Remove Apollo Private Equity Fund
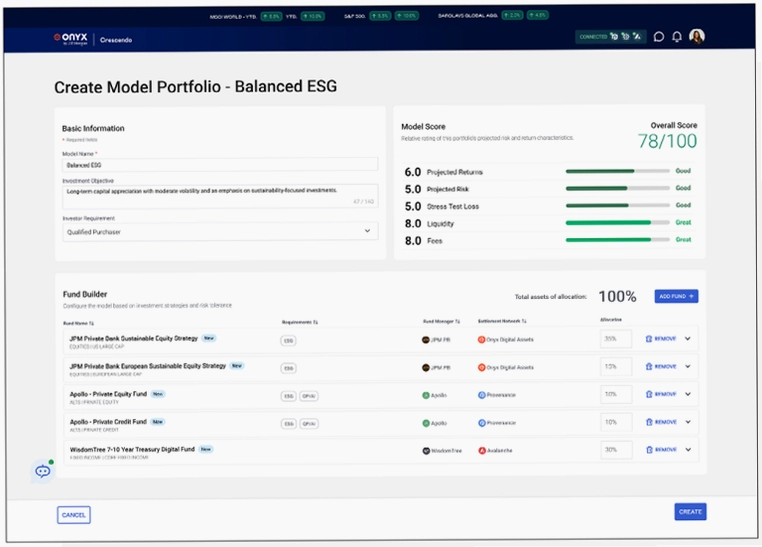 [x=660, y=394]
